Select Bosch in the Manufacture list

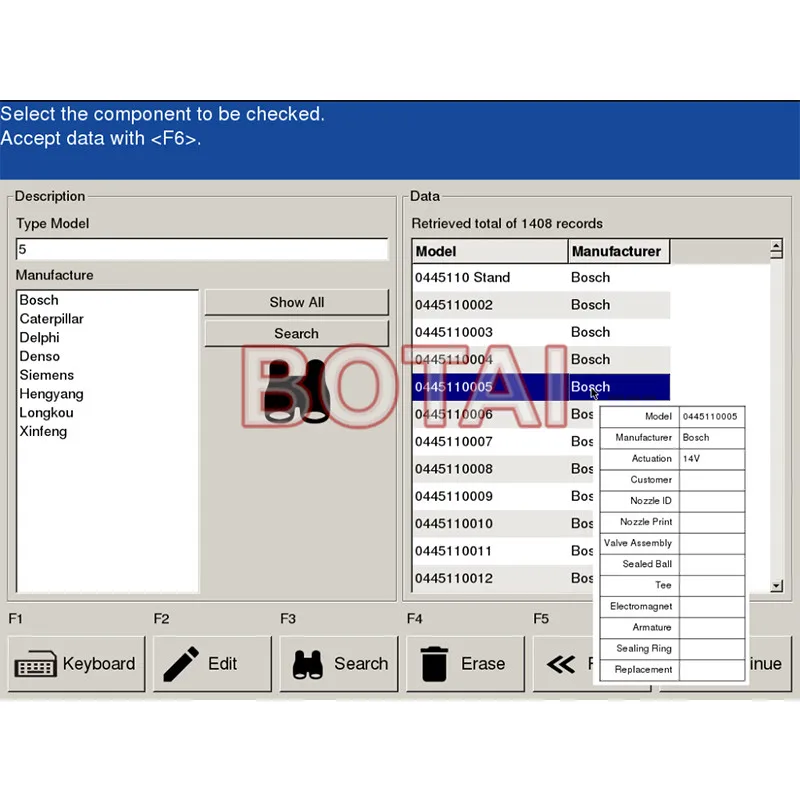click(39, 300)
